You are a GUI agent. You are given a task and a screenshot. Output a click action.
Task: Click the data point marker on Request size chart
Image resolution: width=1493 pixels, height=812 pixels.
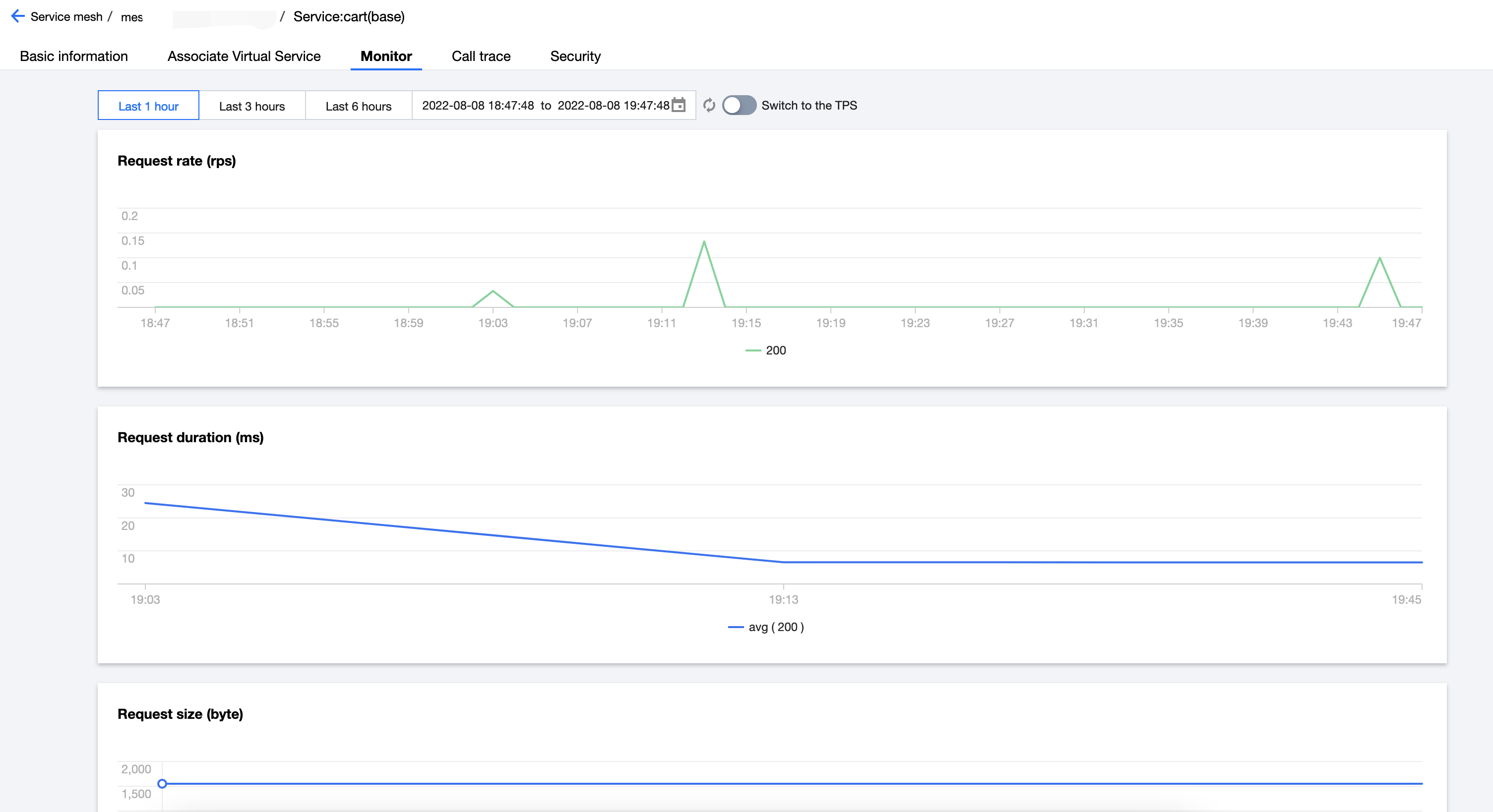(162, 784)
